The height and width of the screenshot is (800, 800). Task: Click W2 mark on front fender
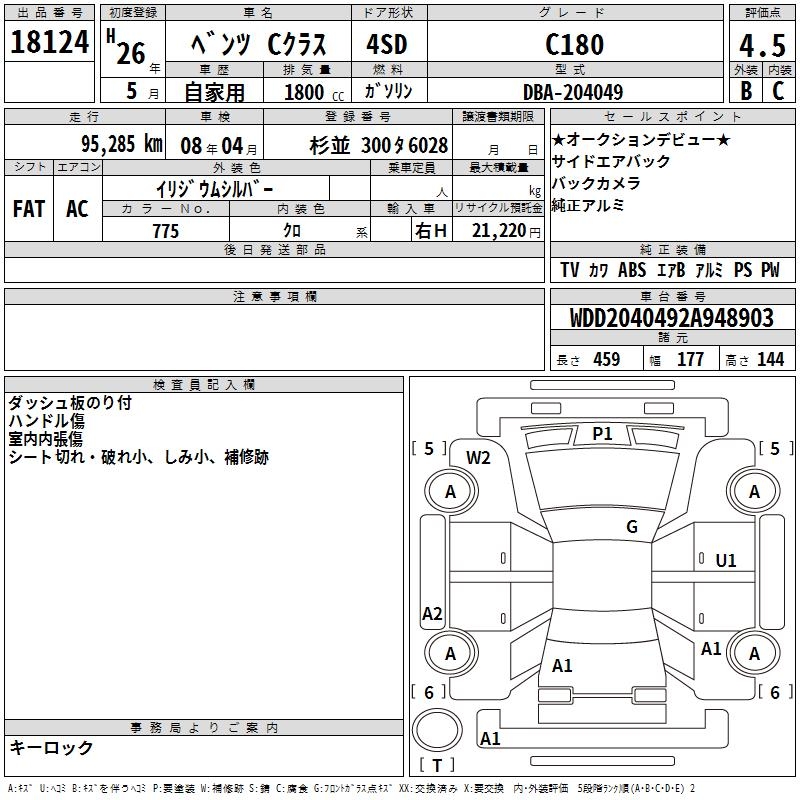point(478,458)
